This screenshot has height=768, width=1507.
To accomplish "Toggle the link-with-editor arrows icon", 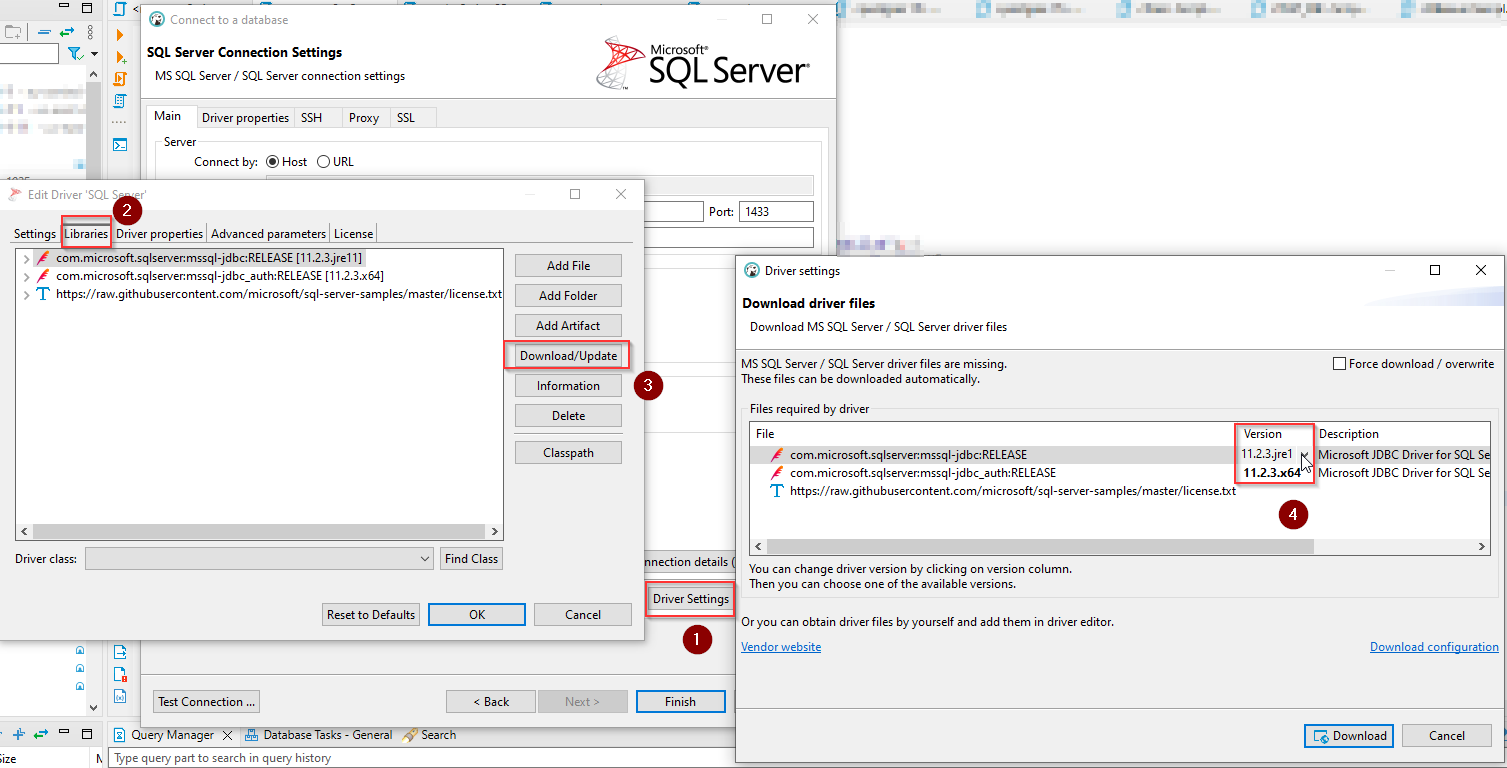I will pyautogui.click(x=65, y=31).
